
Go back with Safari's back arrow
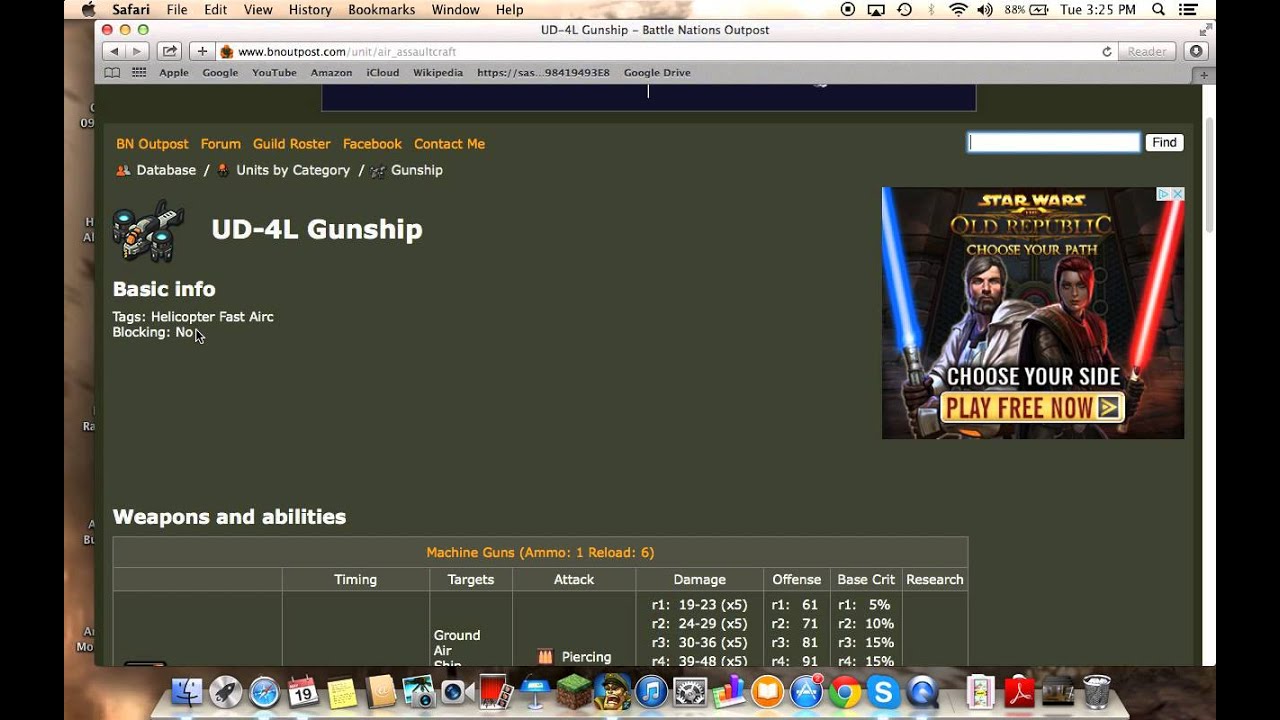tap(114, 51)
